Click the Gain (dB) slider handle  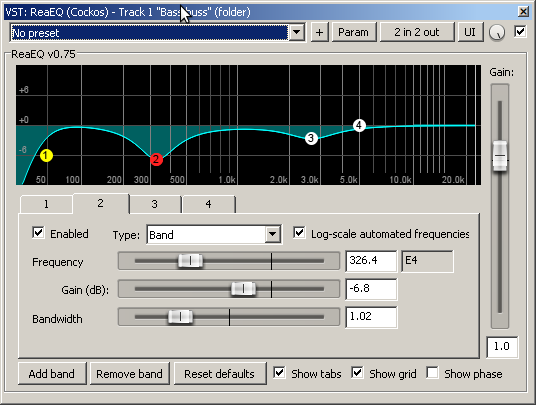pyautogui.click(x=243, y=289)
